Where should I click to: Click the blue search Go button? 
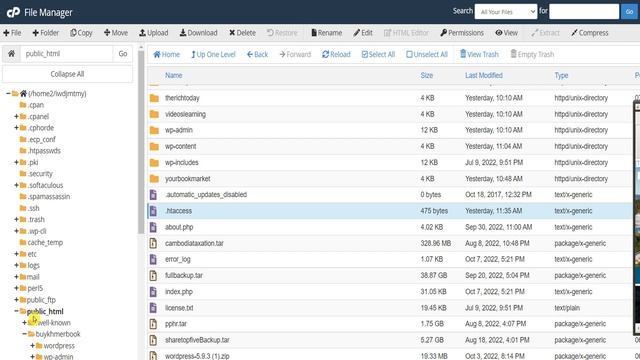[629, 12]
